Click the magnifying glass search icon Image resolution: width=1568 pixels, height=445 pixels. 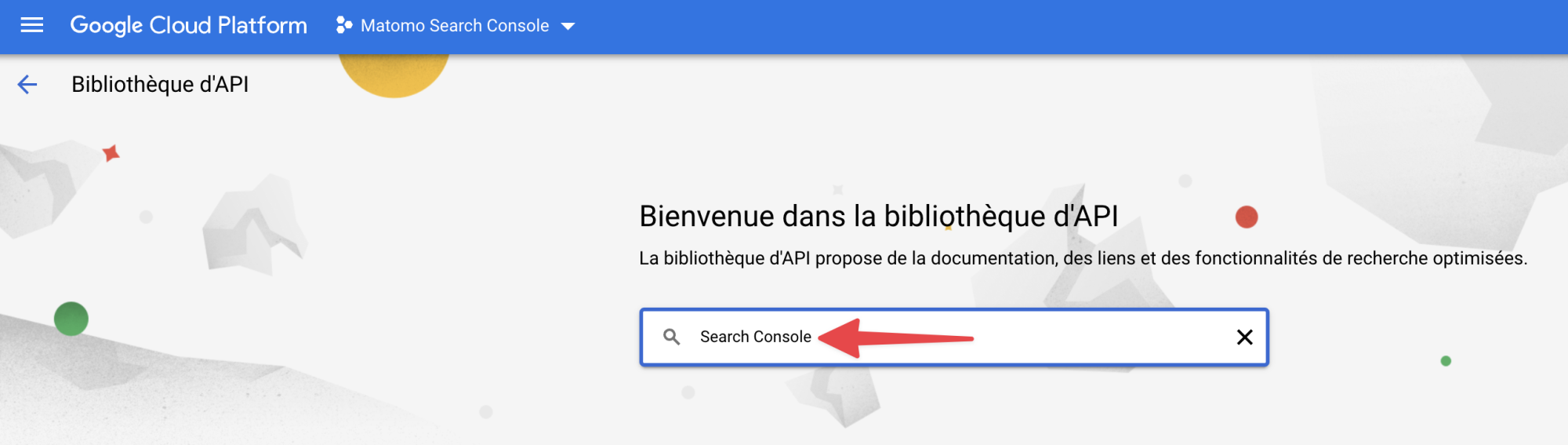point(672,337)
